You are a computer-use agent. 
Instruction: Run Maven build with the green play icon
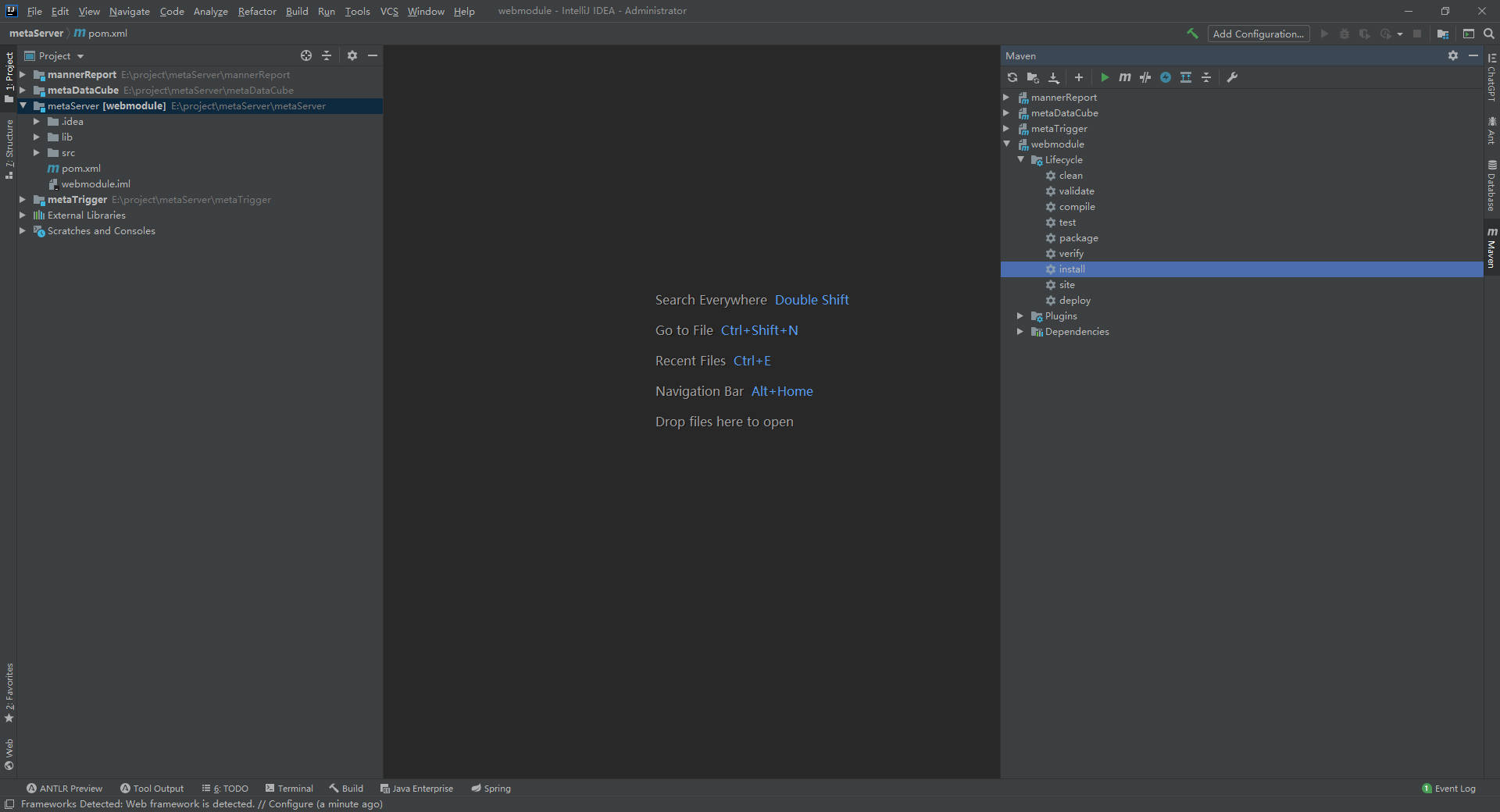coord(1105,77)
